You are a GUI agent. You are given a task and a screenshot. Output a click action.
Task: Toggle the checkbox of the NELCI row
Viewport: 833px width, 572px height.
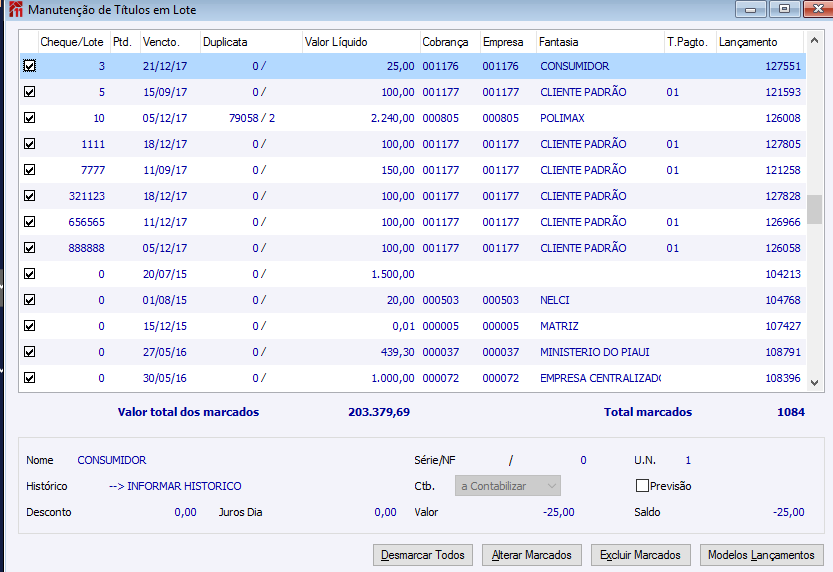[30, 300]
